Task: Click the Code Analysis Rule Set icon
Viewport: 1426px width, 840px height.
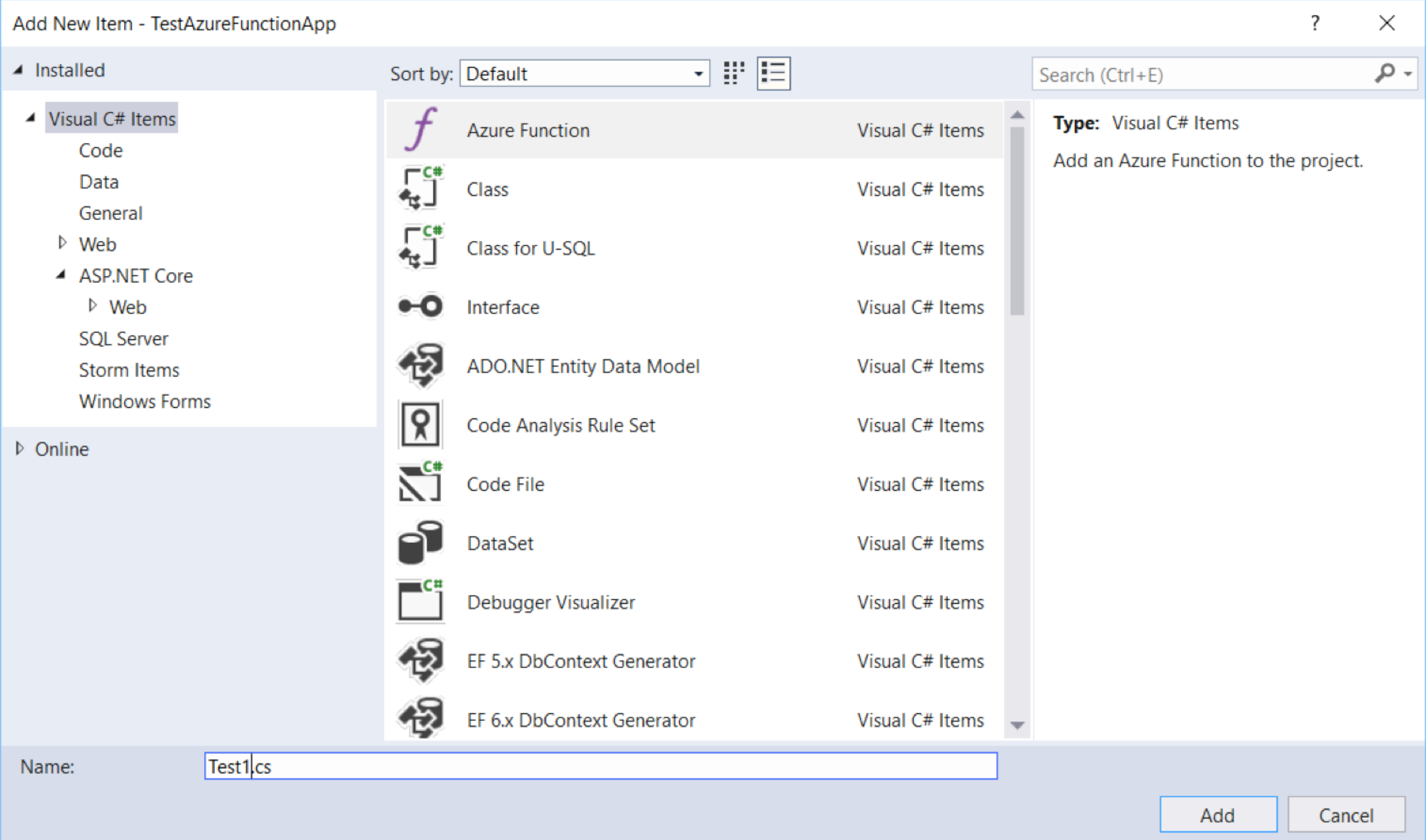Action: point(420,425)
